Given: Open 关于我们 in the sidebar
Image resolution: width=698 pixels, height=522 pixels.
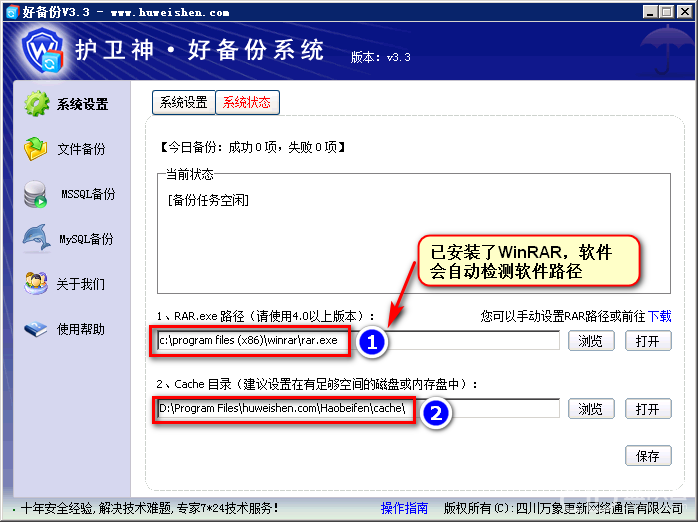Looking at the screenshot, I should click(x=81, y=284).
